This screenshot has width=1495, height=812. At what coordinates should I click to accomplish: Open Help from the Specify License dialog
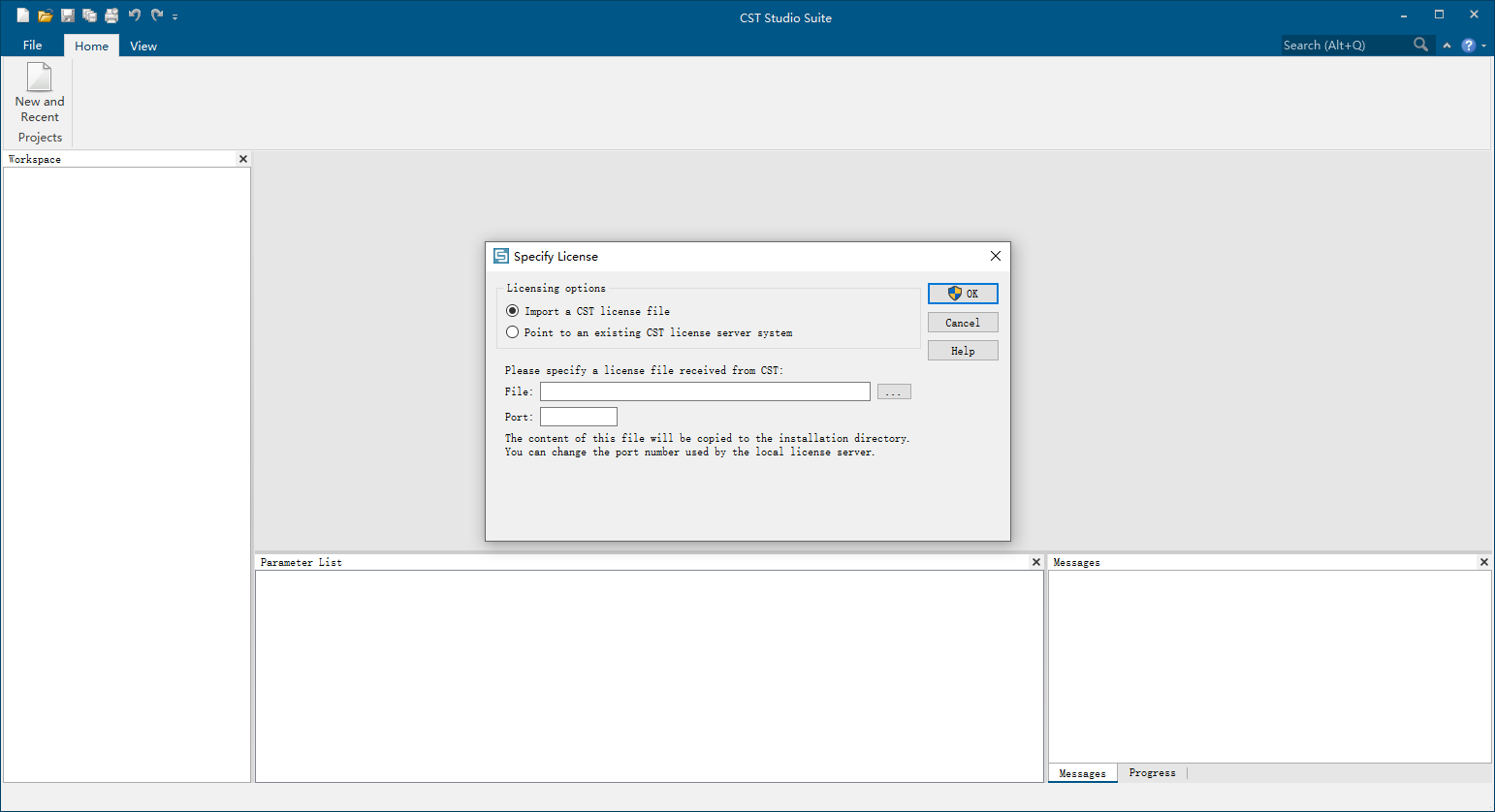pyautogui.click(x=963, y=351)
